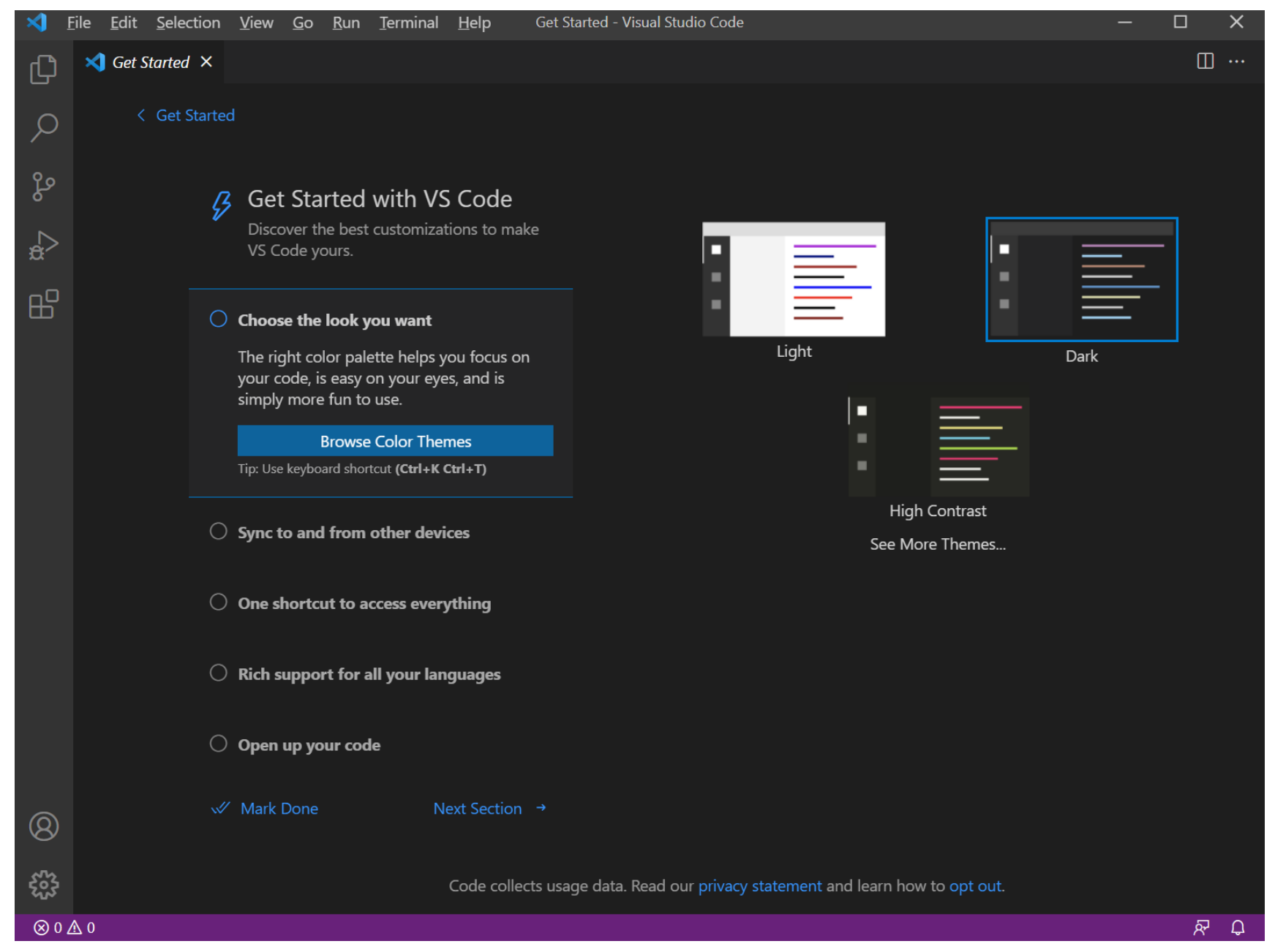
Task: Click the keyboard shortcut tip text
Action: point(362,469)
